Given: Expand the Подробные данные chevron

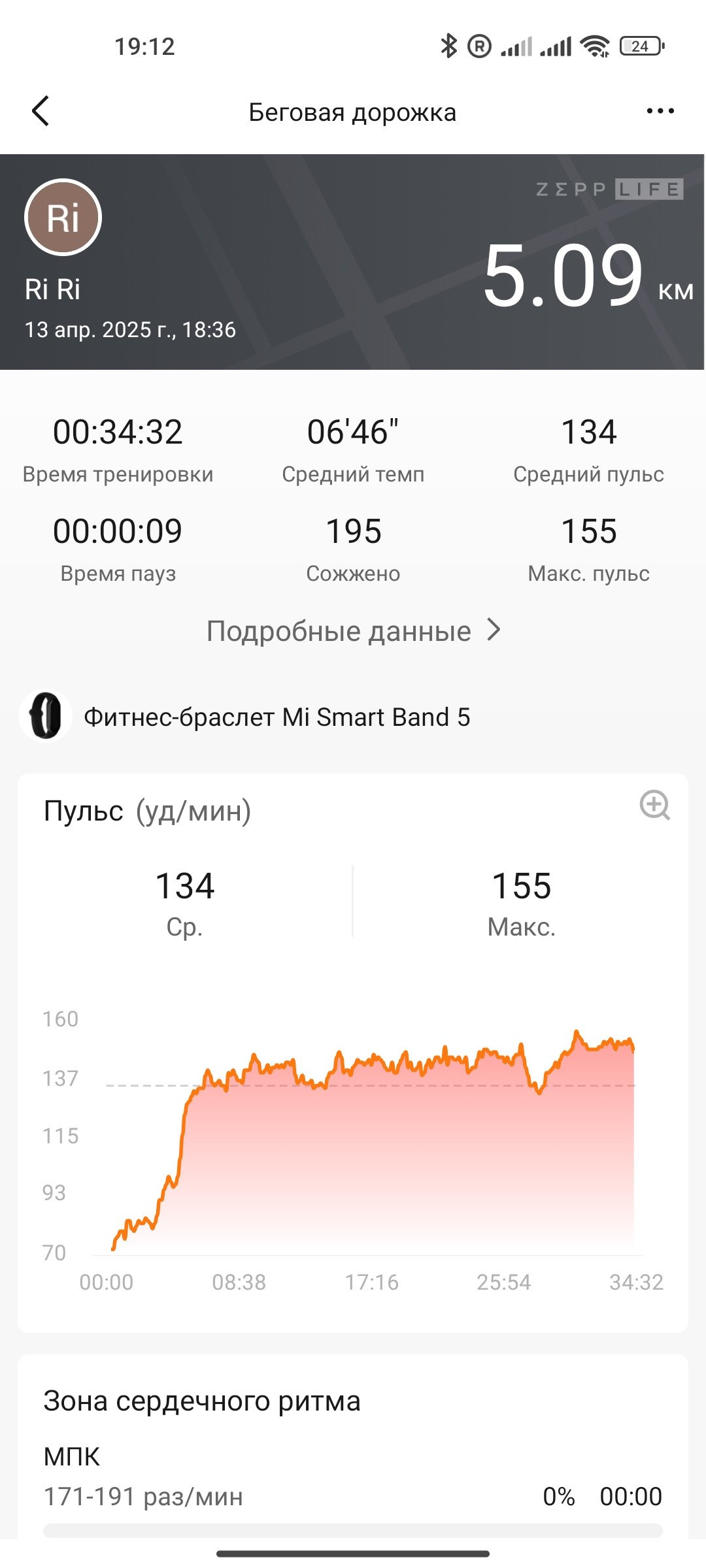Looking at the screenshot, I should [x=494, y=630].
